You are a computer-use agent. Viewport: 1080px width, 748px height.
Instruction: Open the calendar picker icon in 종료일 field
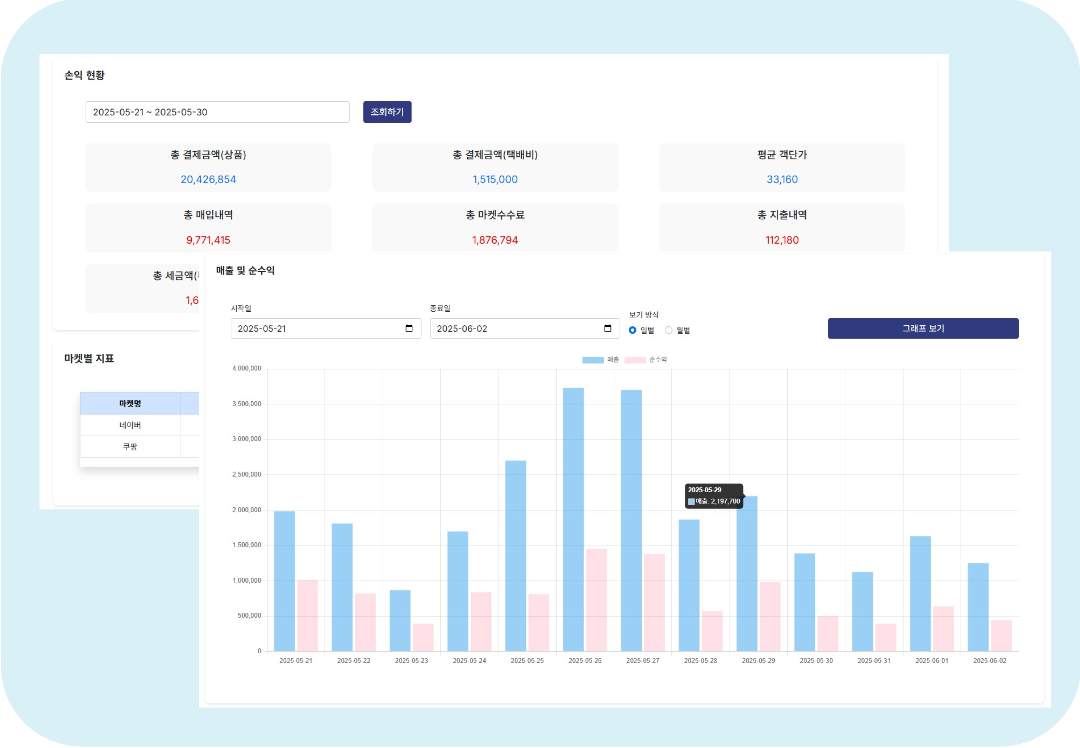click(608, 329)
